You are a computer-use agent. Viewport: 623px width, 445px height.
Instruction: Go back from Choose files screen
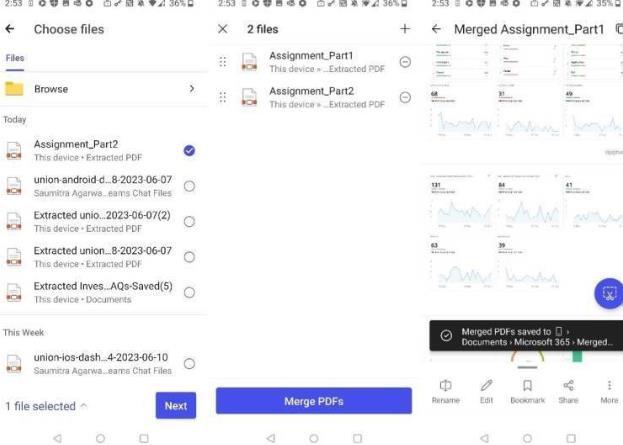point(11,30)
